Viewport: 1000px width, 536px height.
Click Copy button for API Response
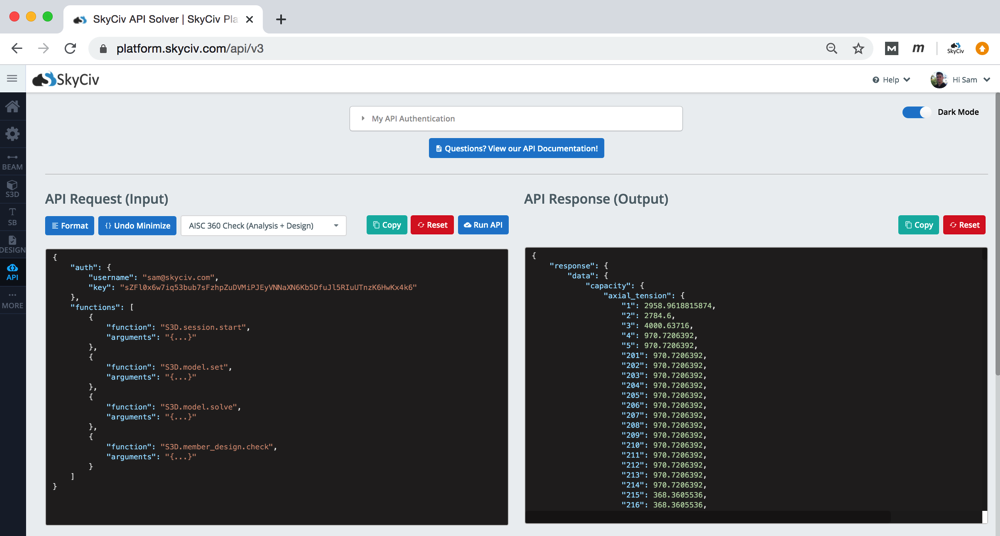(918, 225)
